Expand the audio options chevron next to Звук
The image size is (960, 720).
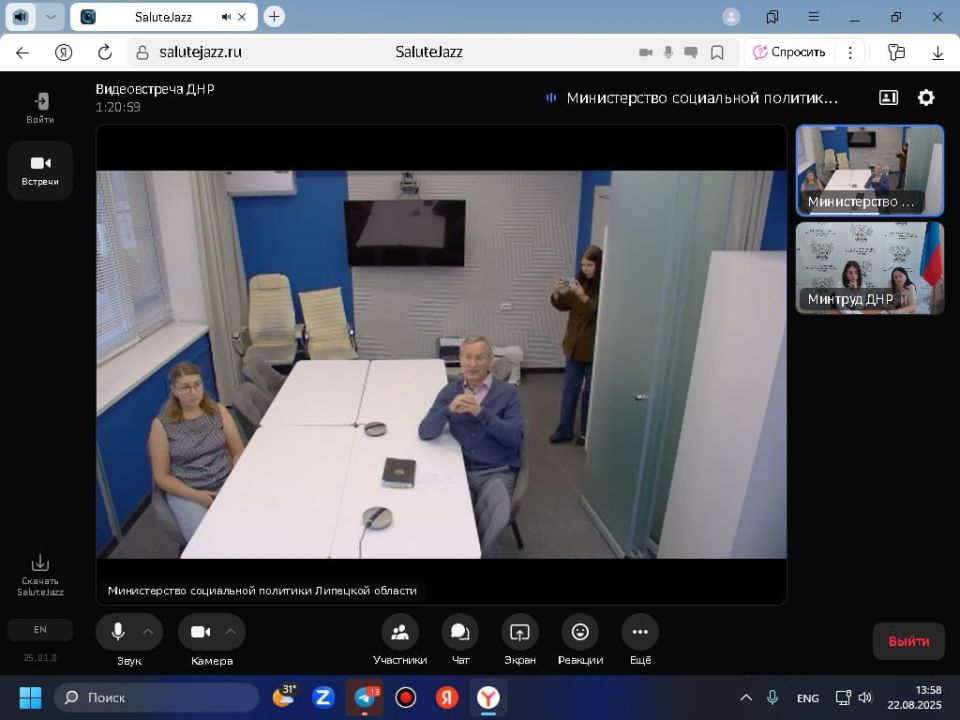tap(148, 632)
